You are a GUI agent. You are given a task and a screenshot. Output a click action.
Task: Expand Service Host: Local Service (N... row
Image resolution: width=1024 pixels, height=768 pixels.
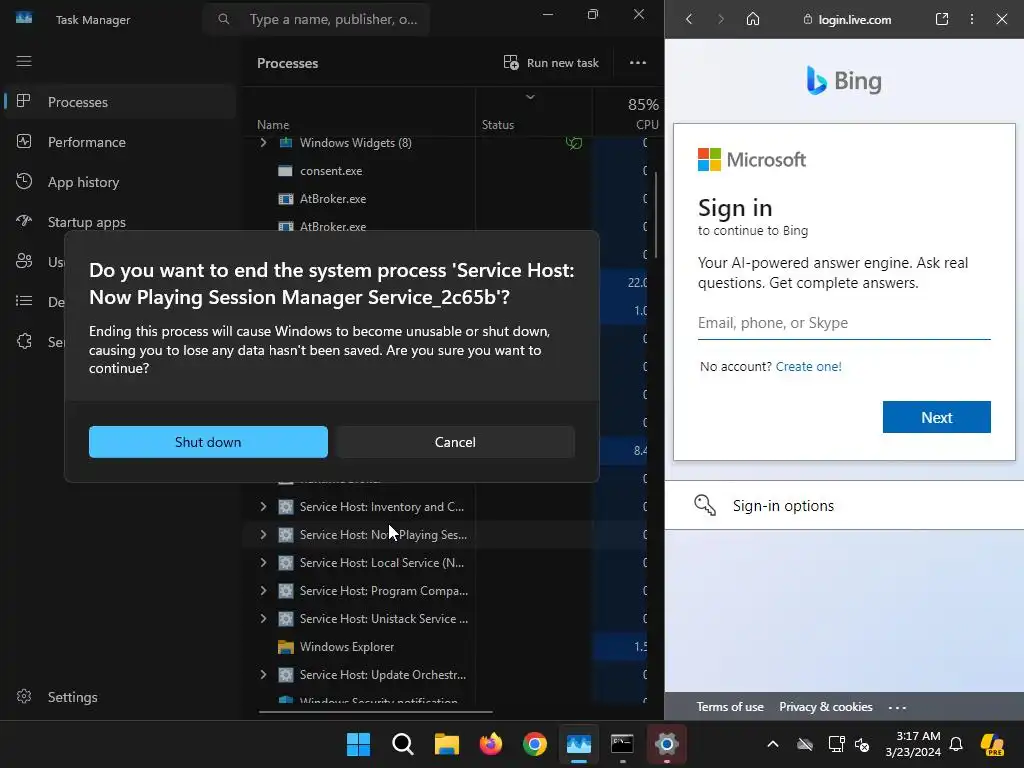(x=263, y=562)
